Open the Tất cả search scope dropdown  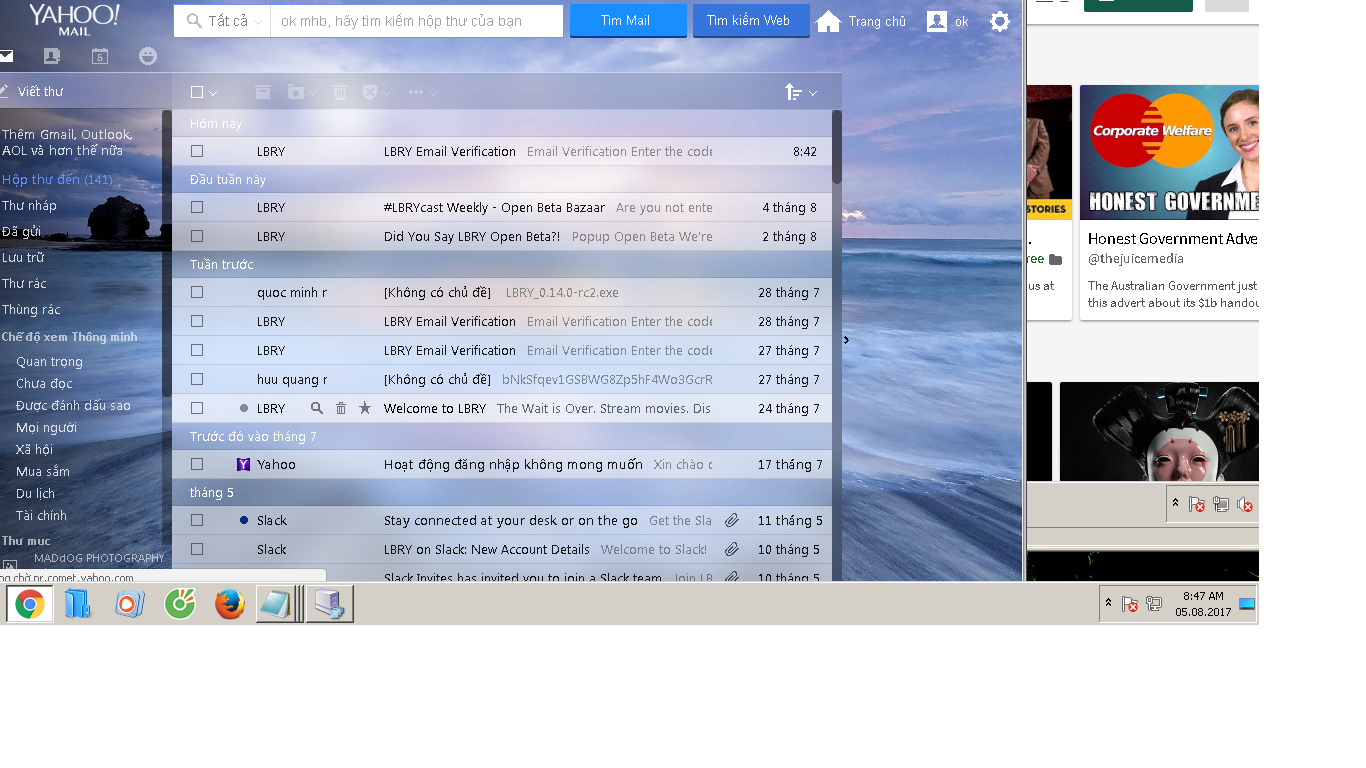226,21
